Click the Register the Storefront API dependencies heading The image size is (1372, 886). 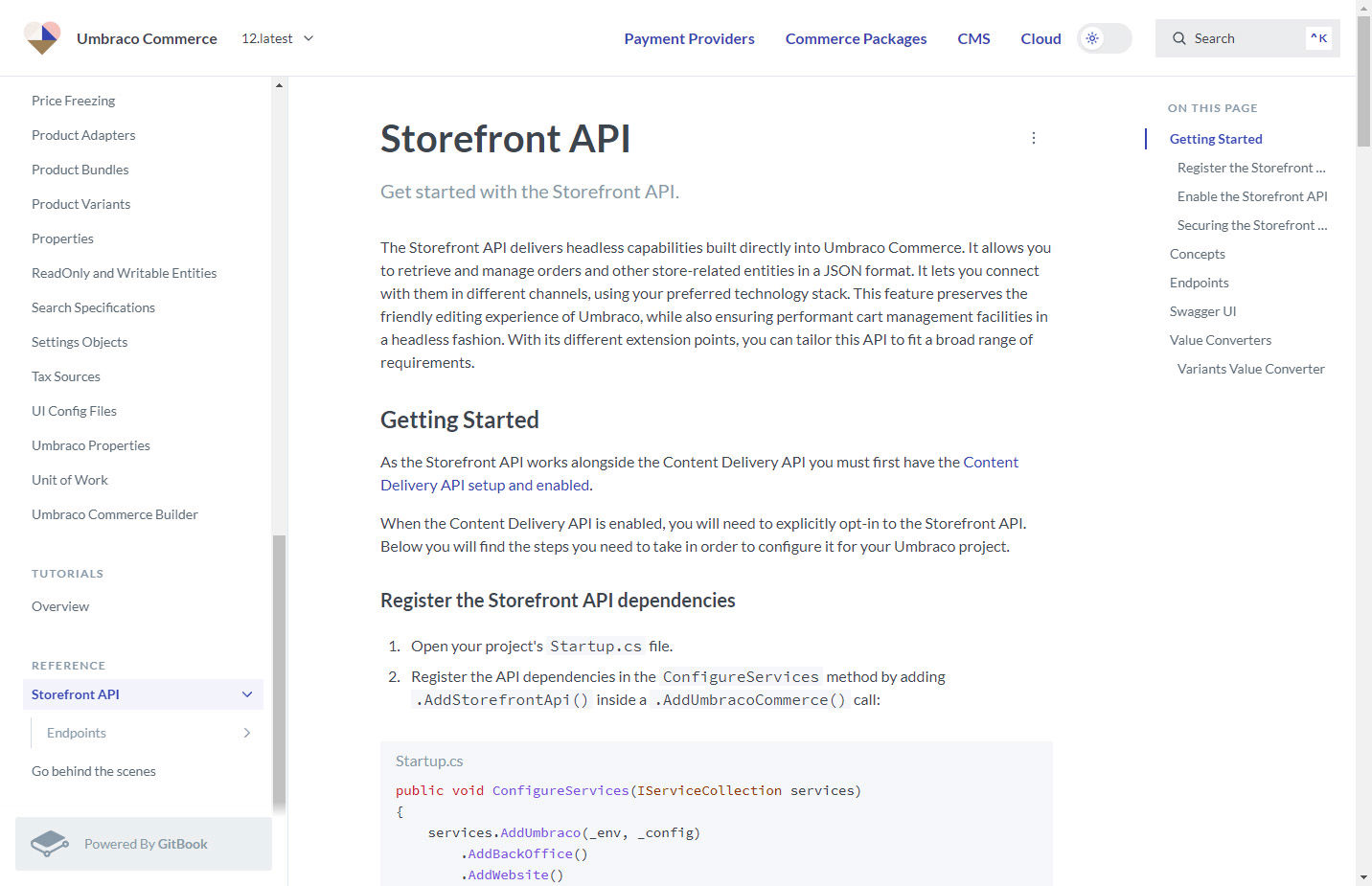558,601
